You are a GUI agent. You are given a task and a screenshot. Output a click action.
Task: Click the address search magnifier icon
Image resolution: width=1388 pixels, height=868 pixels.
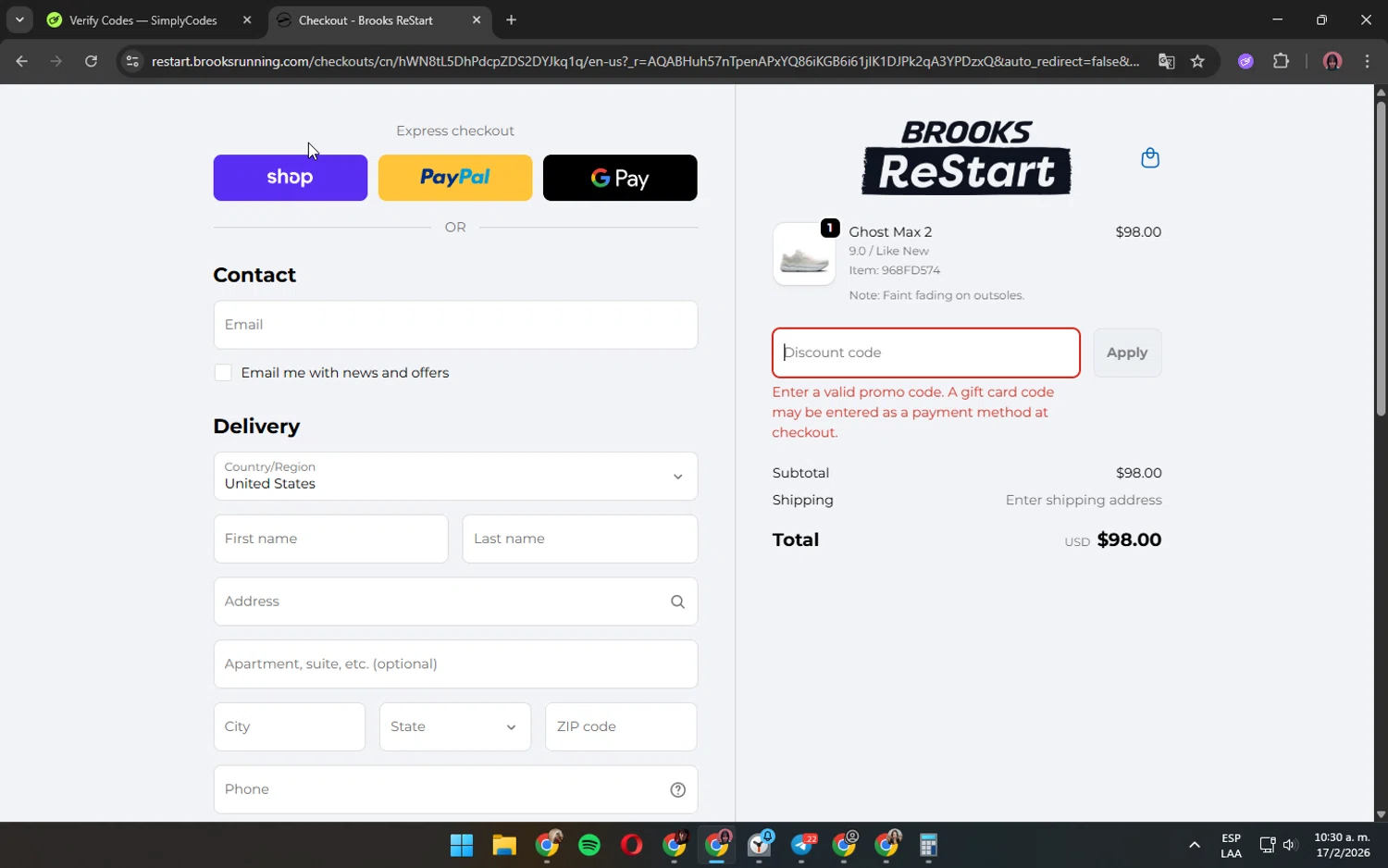[677, 601]
